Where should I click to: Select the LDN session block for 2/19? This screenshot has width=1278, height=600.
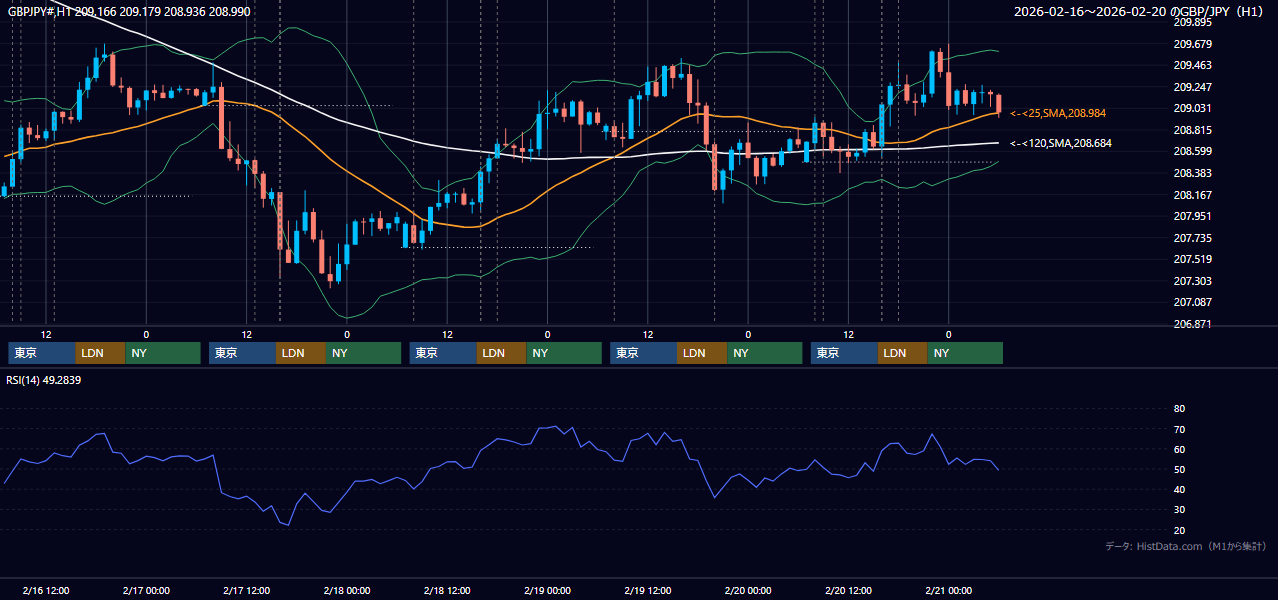(x=702, y=353)
